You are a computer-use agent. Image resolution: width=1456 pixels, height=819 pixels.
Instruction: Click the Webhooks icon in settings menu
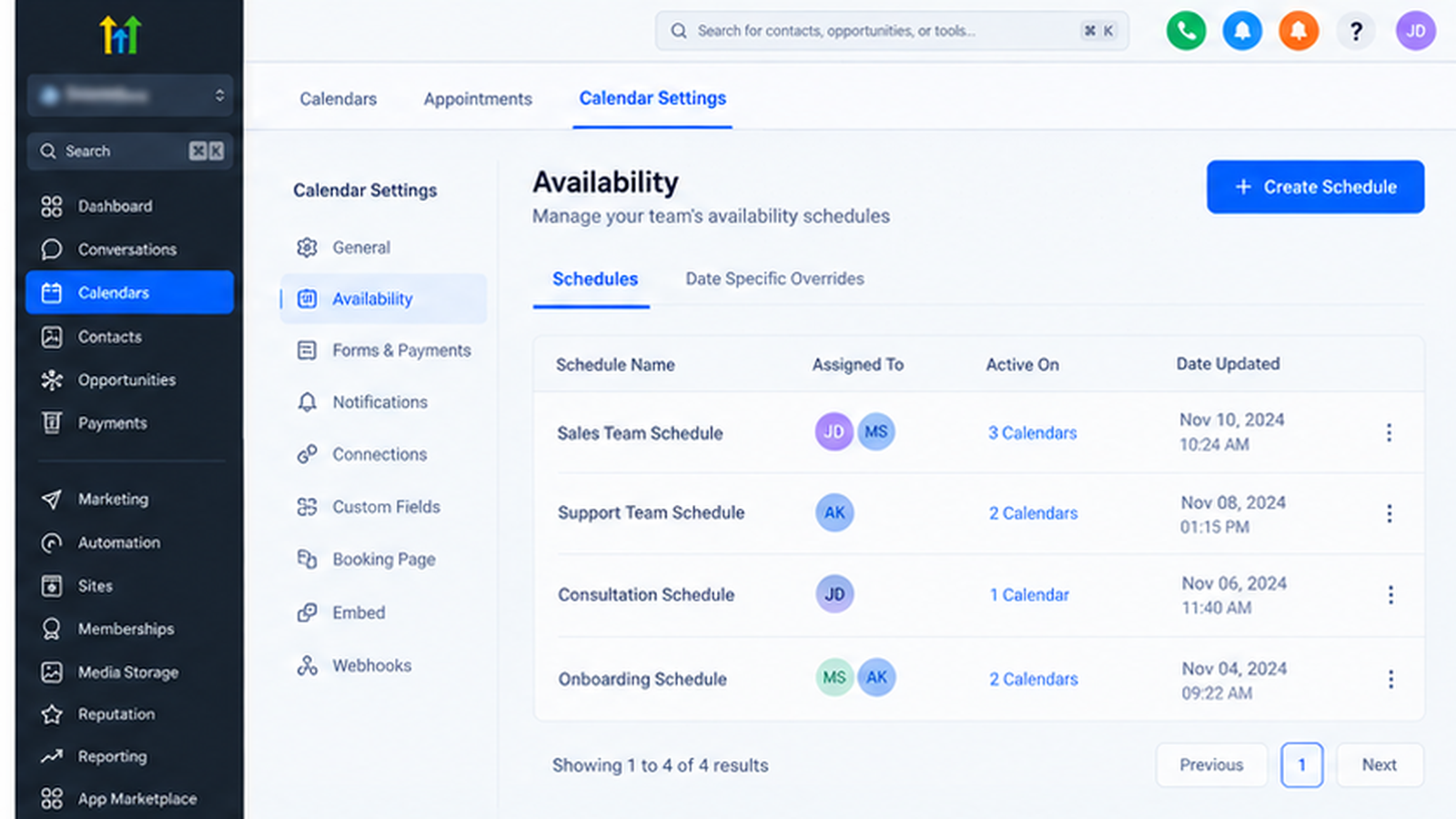point(308,665)
